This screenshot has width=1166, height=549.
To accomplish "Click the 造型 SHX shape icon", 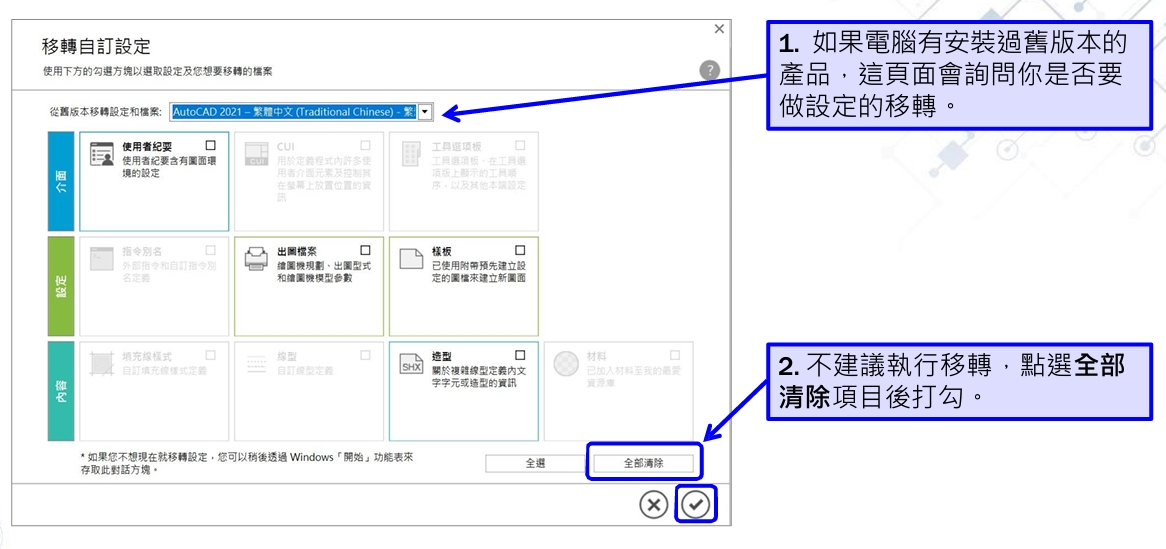I will pyautogui.click(x=411, y=363).
